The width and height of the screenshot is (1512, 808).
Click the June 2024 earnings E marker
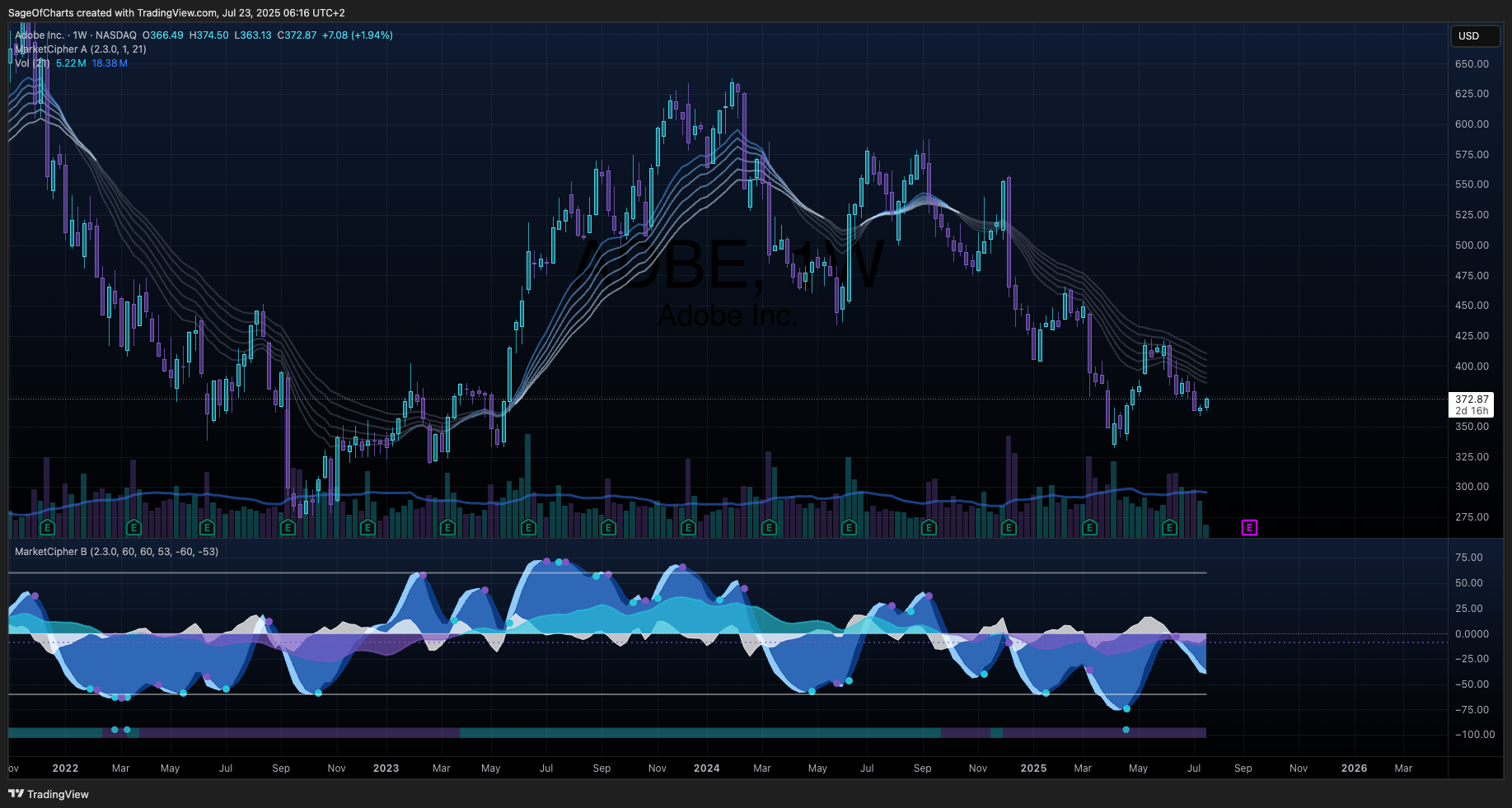click(x=849, y=527)
